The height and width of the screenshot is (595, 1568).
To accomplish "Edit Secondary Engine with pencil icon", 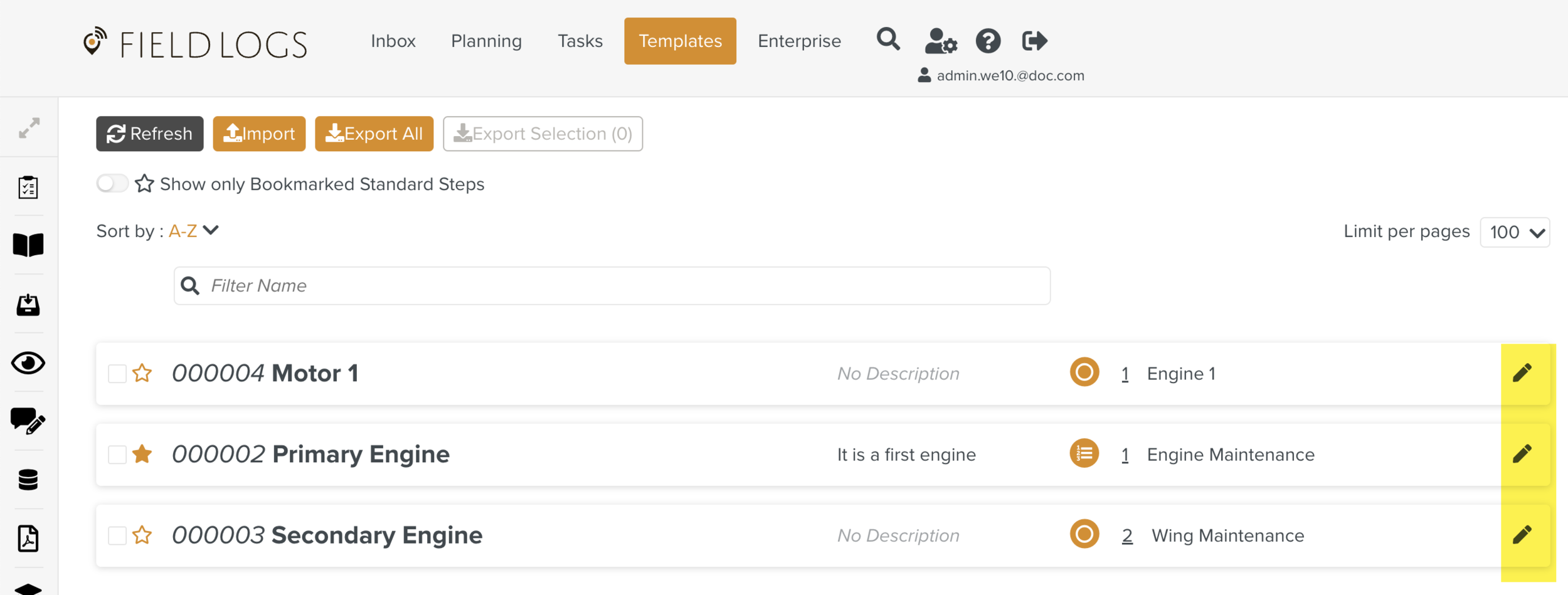I will [1522, 535].
